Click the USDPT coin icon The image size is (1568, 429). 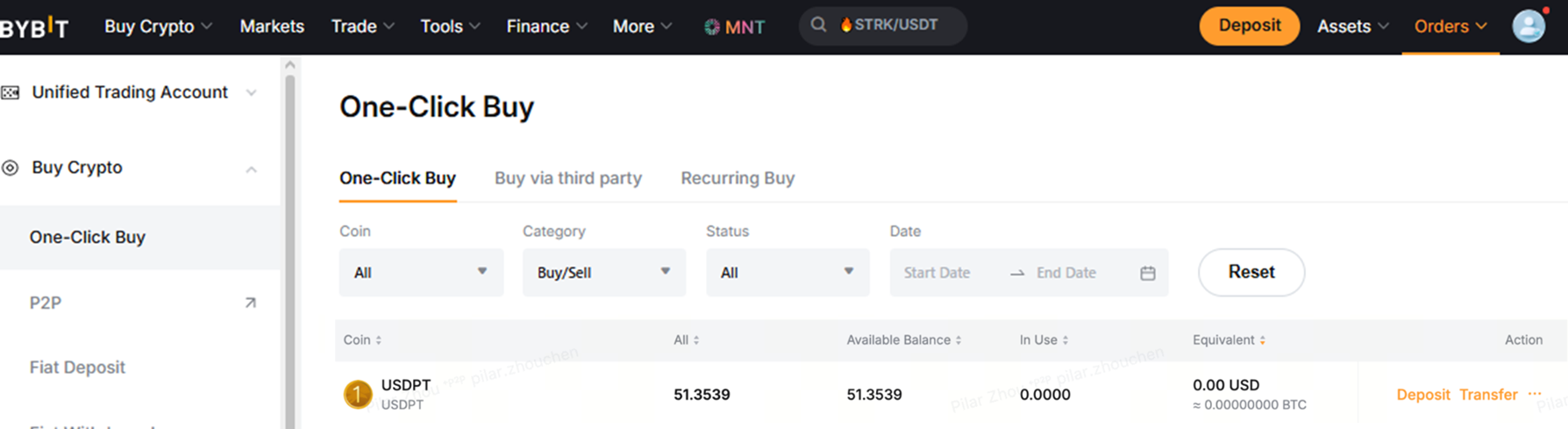tap(357, 395)
